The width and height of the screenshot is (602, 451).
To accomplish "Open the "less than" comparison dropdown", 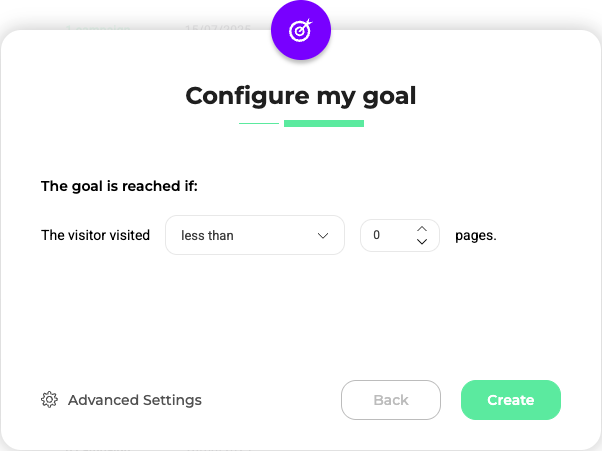I will tap(254, 236).
